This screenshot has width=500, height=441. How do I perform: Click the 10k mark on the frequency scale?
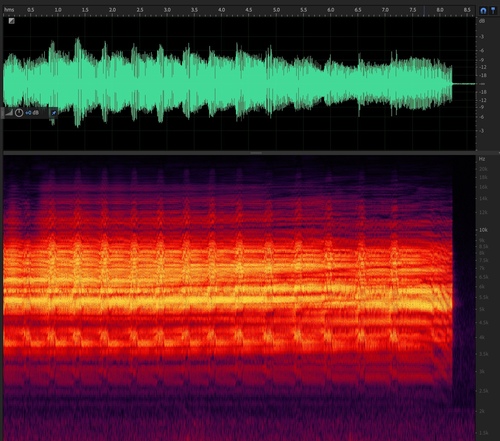(483, 230)
